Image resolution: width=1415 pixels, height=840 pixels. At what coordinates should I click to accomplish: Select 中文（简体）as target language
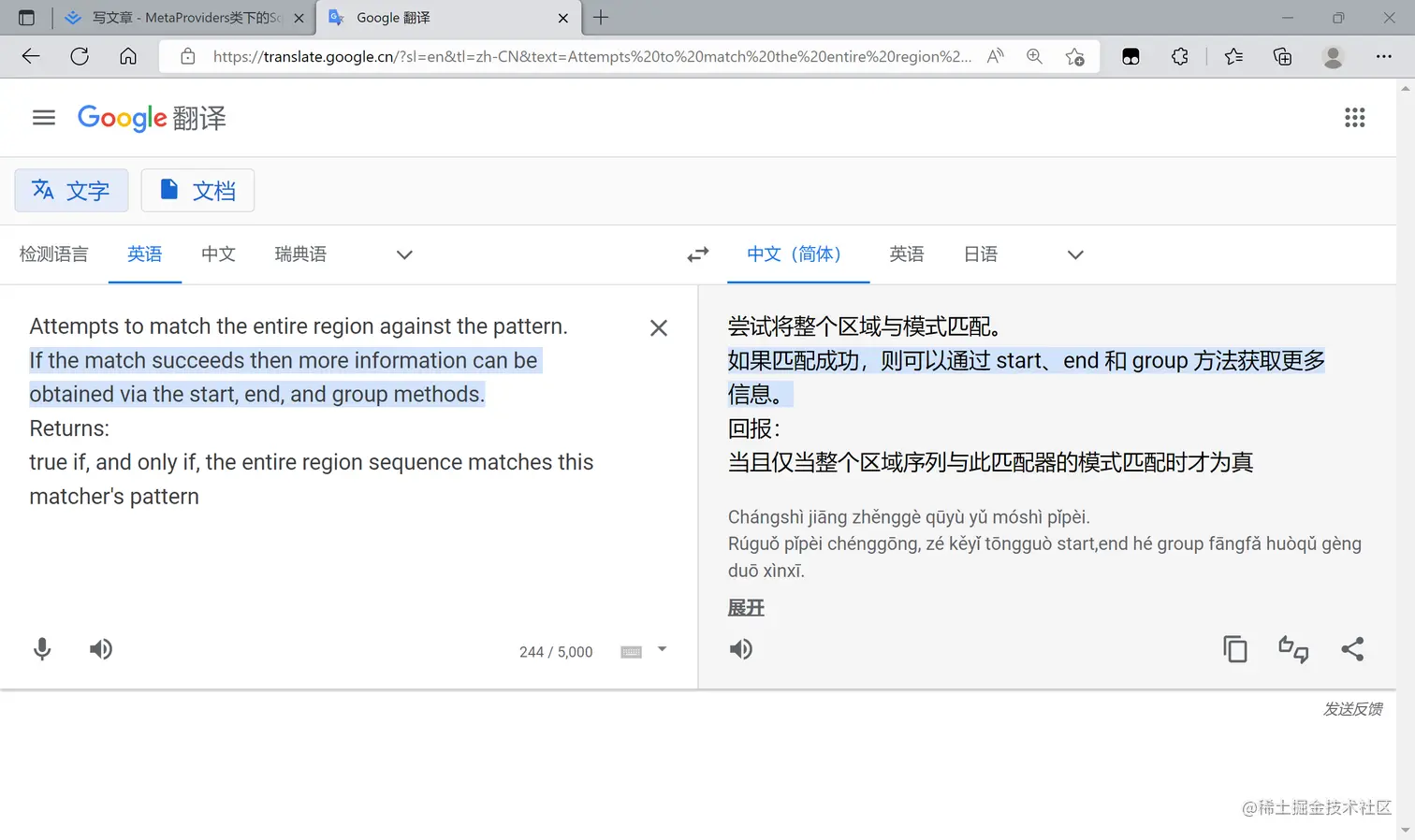pos(798,254)
